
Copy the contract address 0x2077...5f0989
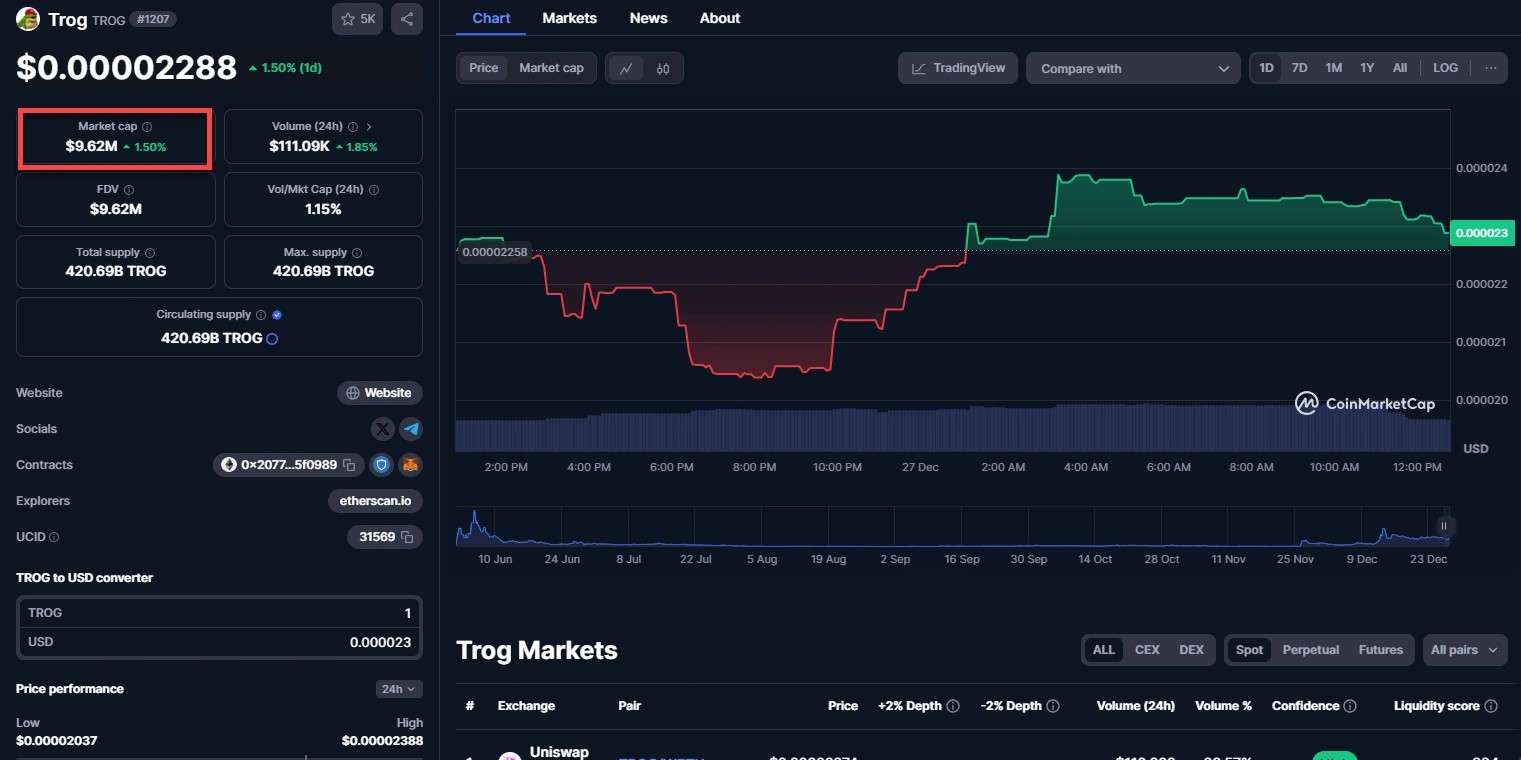click(349, 465)
